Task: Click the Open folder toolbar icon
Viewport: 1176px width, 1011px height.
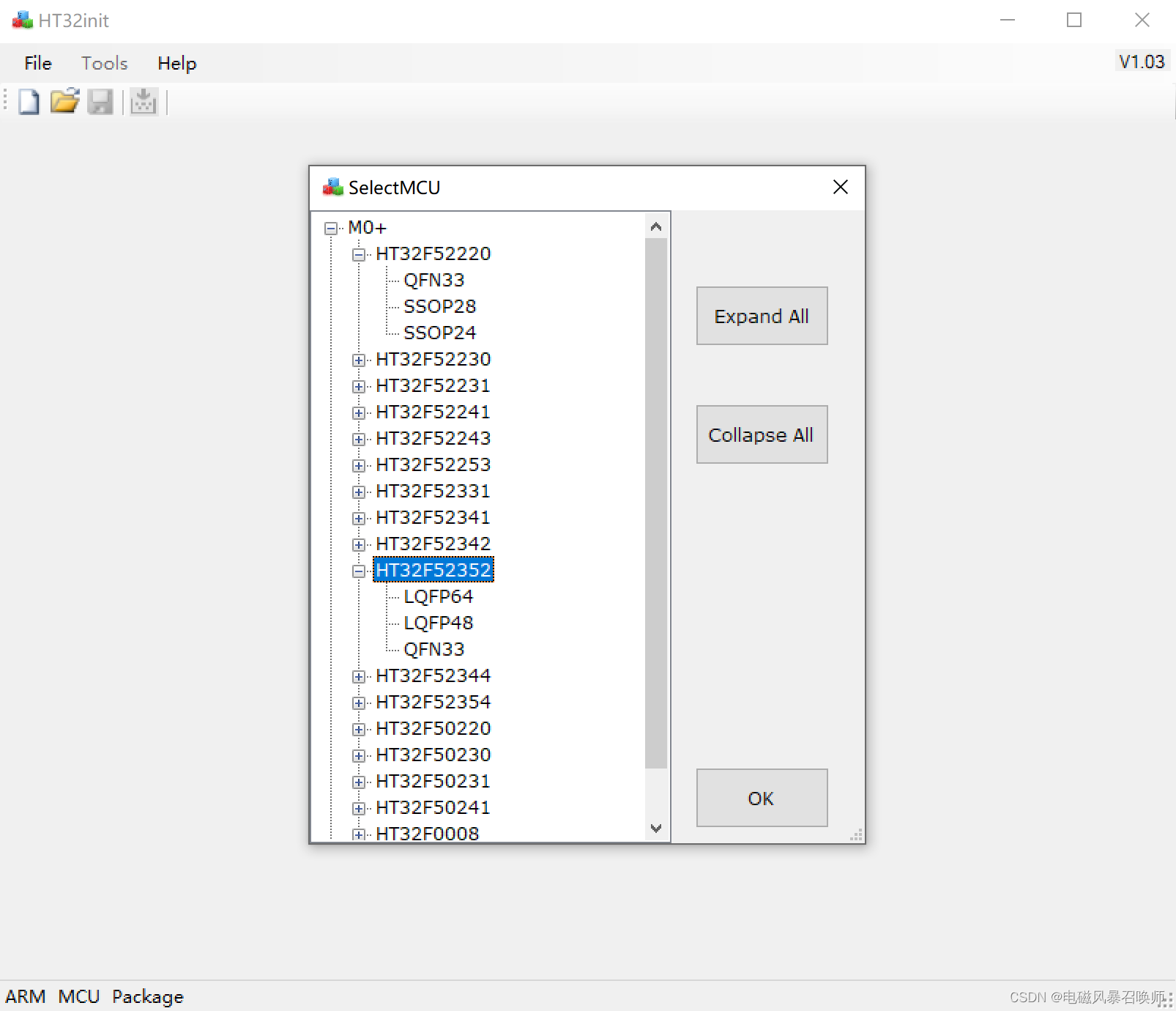Action: 64,102
